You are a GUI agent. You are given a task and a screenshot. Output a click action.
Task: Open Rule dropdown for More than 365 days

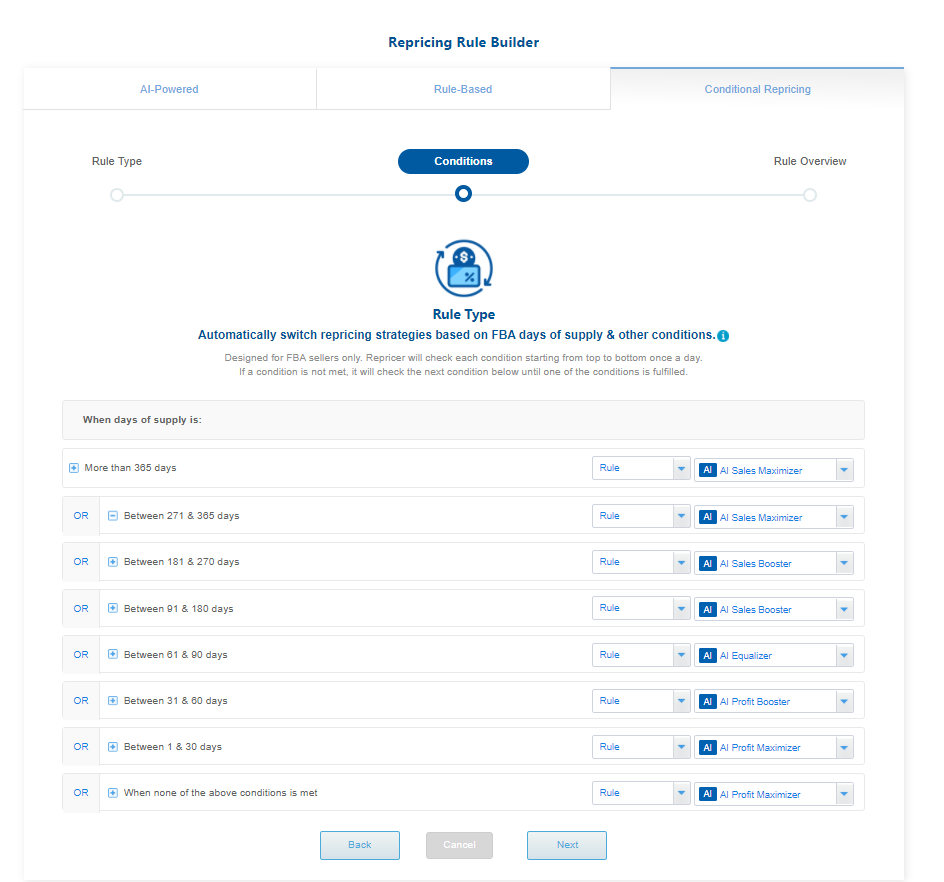pos(641,468)
